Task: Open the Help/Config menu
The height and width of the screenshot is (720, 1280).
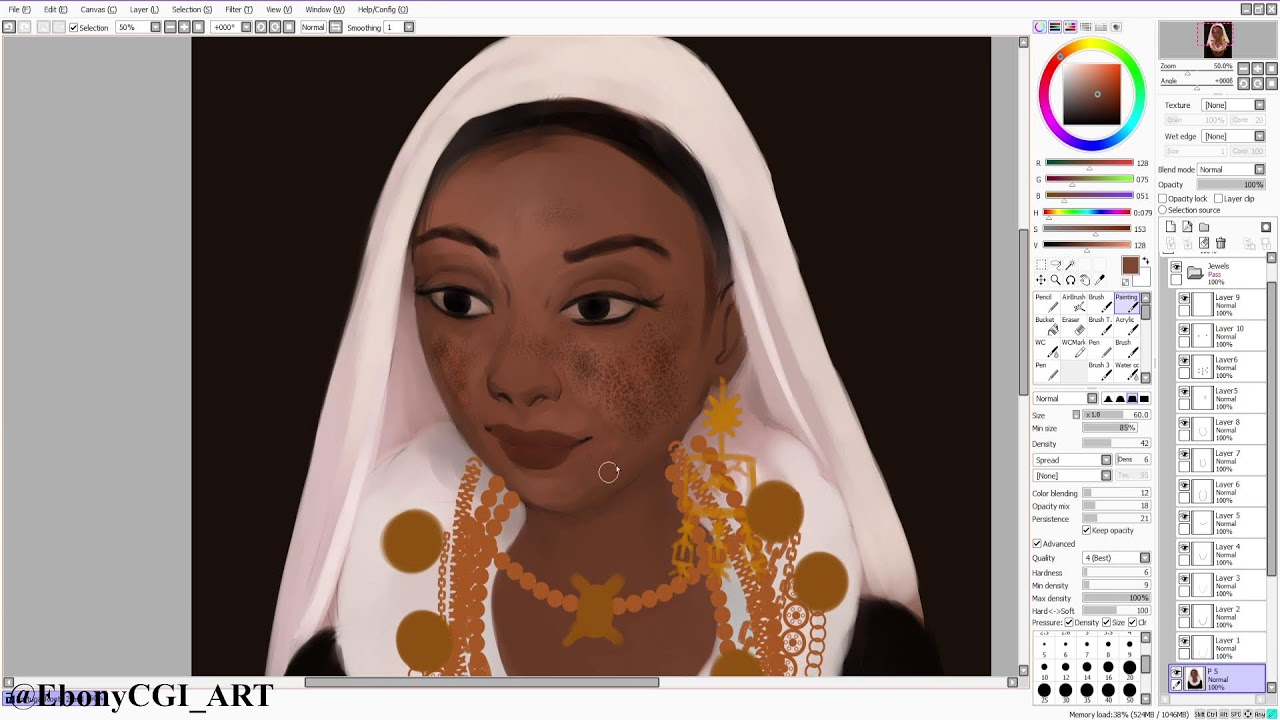Action: 383,9
